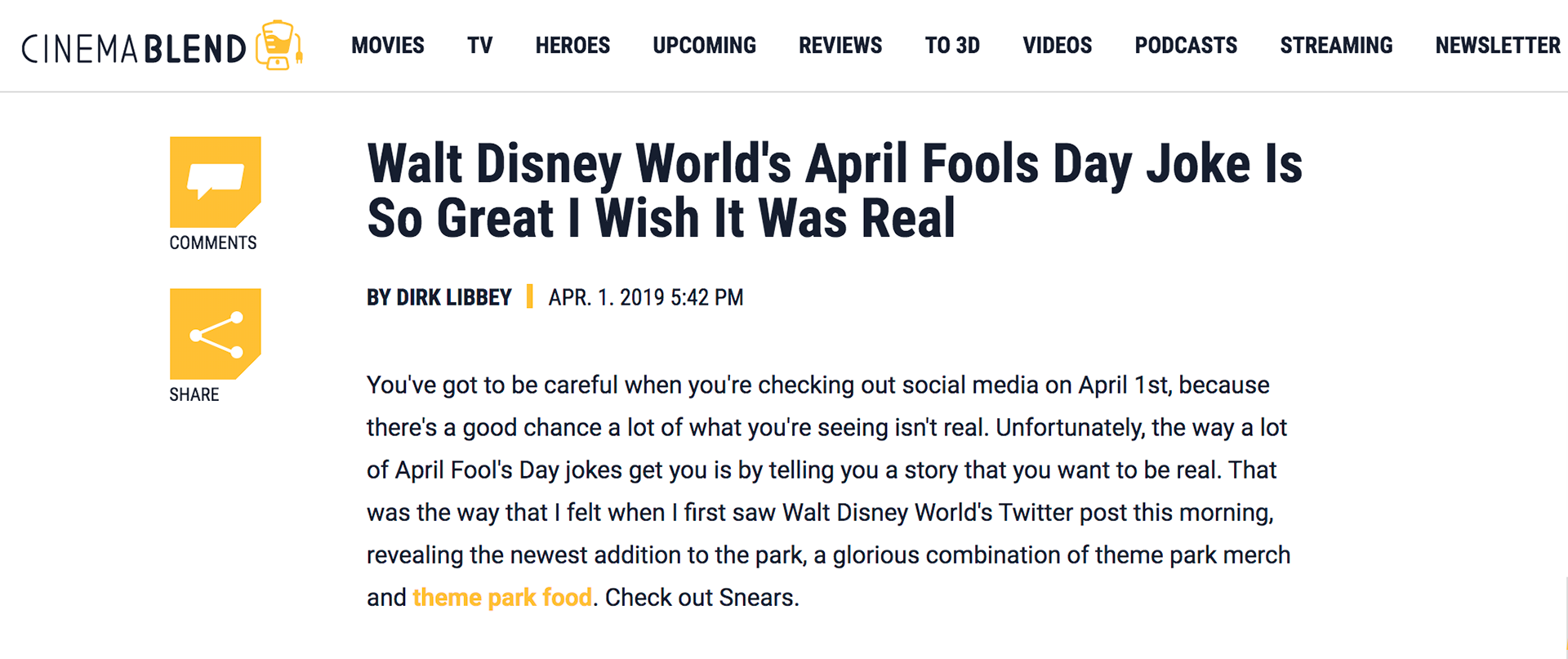The image size is (1568, 659).
Task: Select Upcoming in the navigation bar
Action: pos(704,46)
